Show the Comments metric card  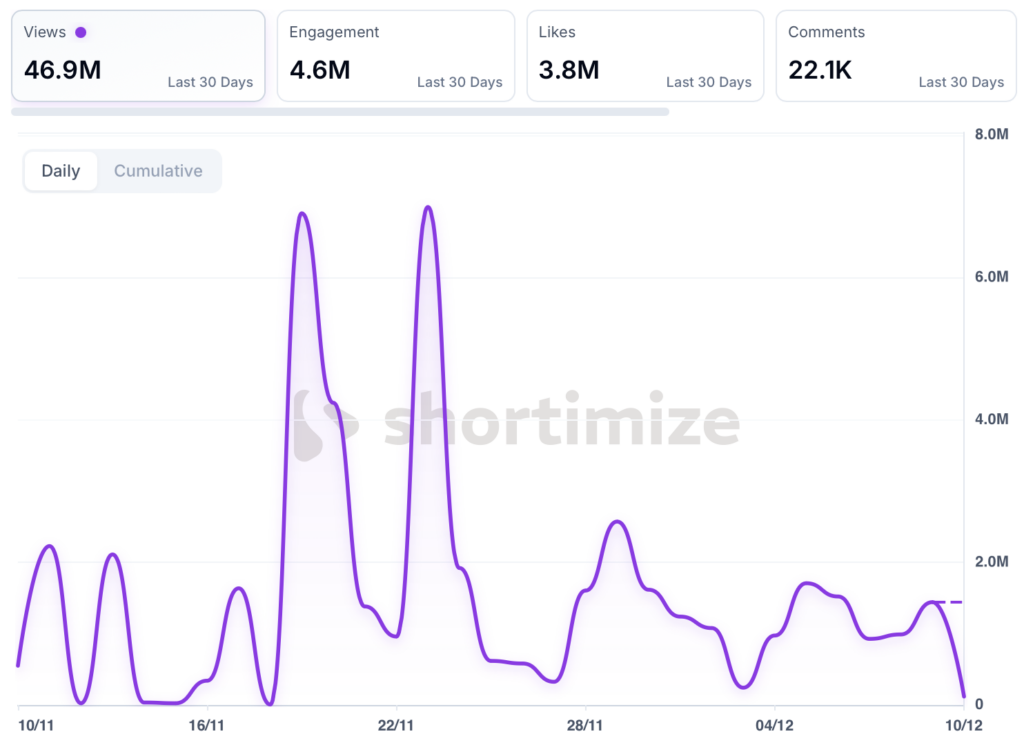(895, 56)
